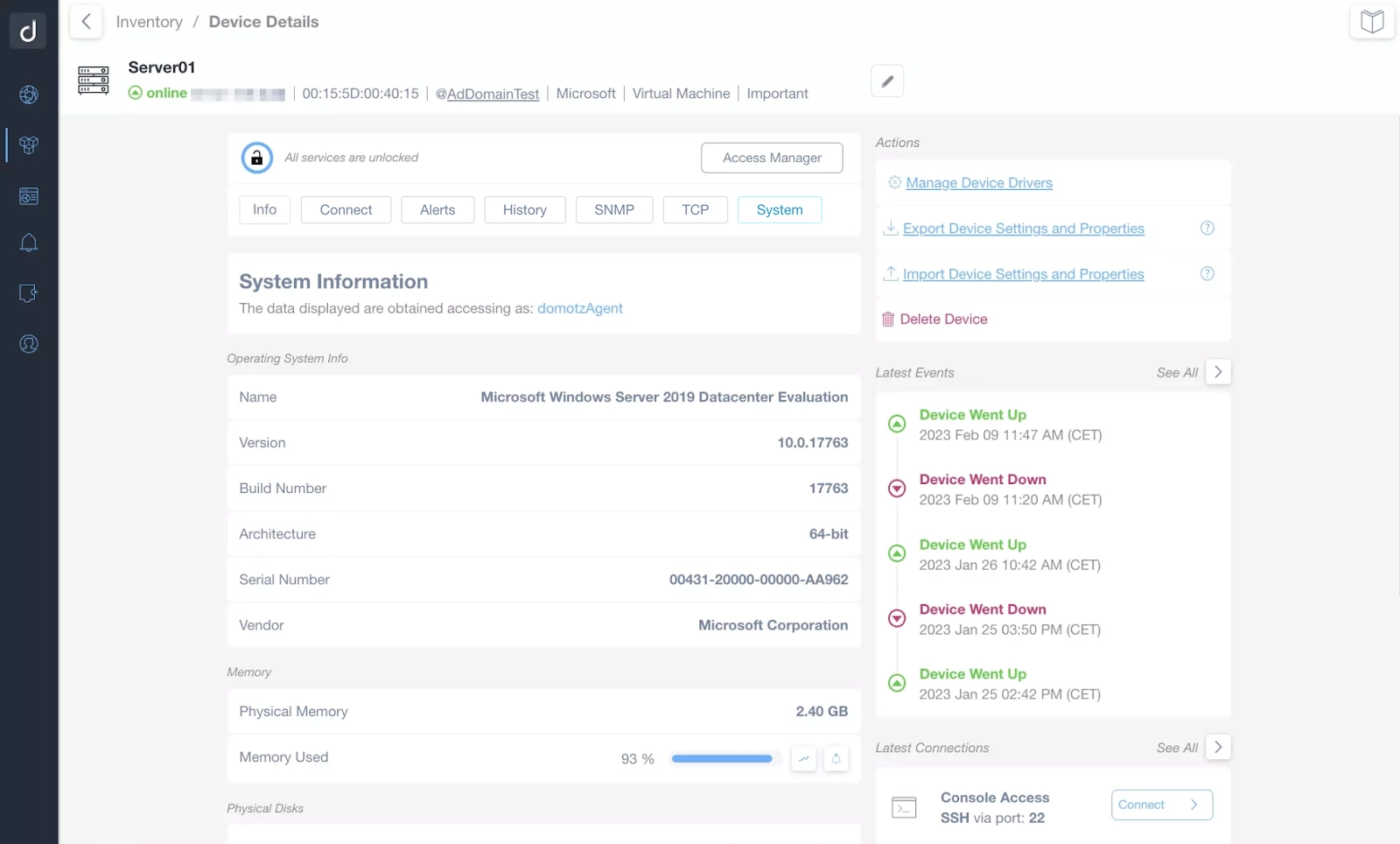Open the Access Manager button

point(772,158)
